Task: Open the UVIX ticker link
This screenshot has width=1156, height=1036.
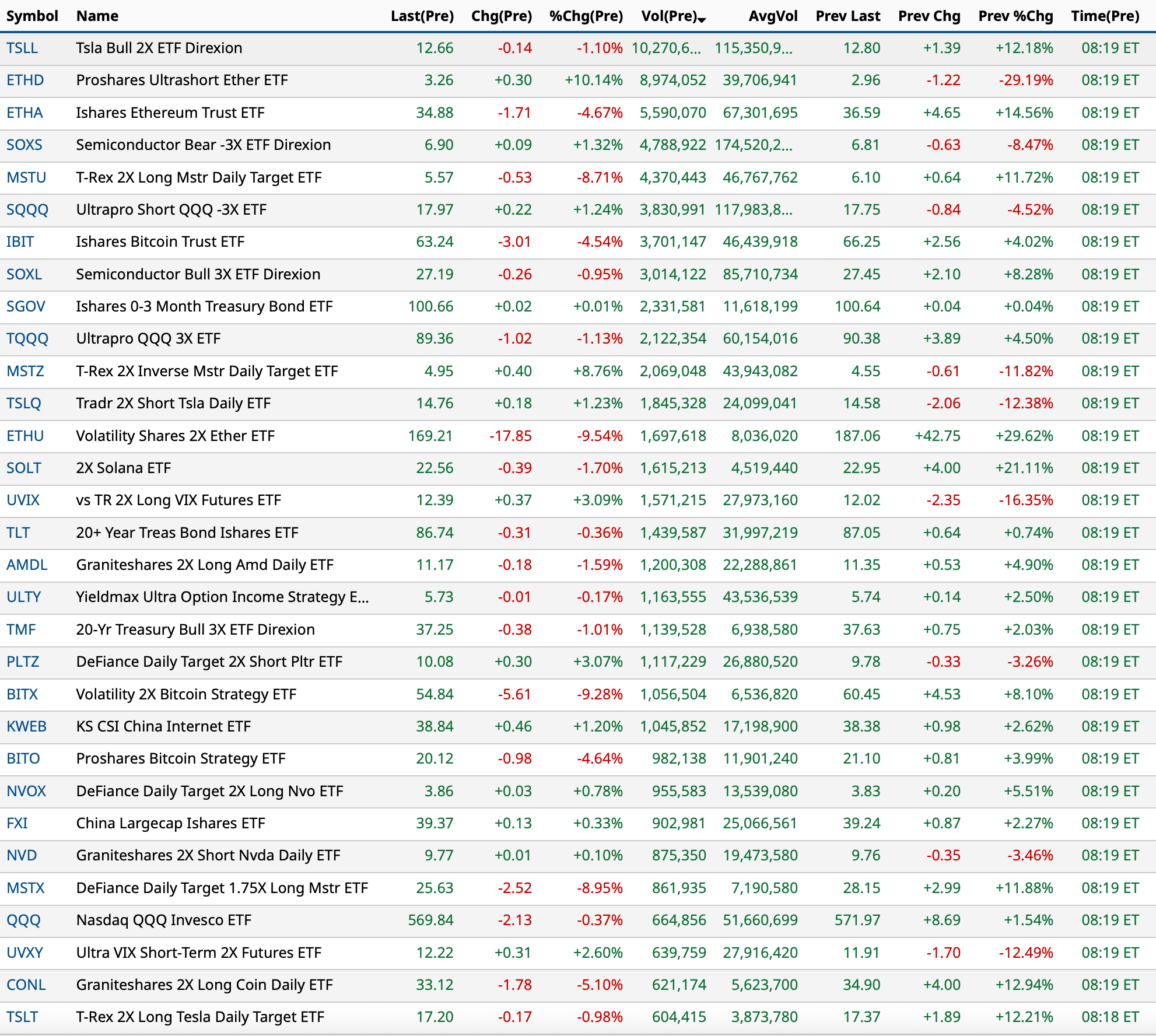Action: (x=23, y=500)
